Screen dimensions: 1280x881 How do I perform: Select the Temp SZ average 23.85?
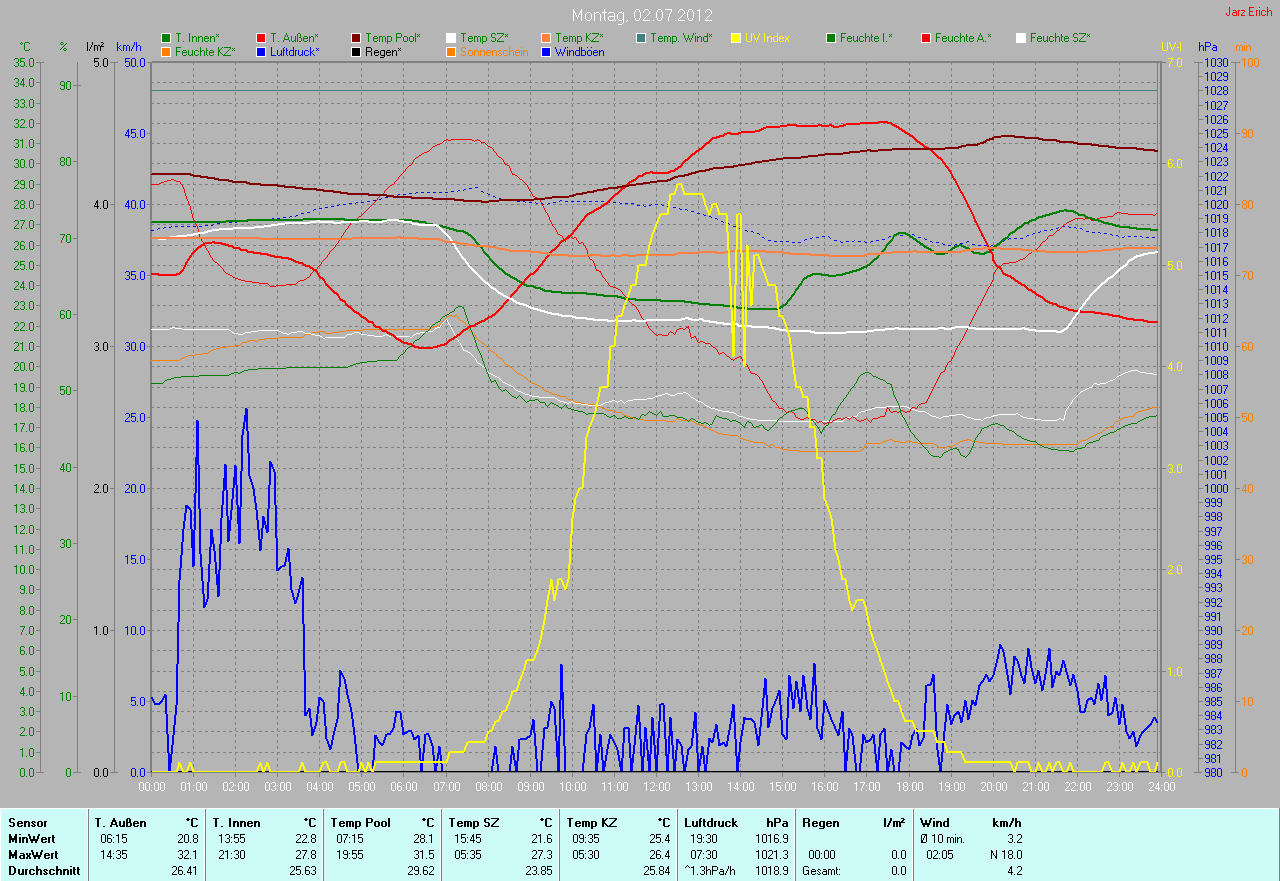(x=538, y=871)
